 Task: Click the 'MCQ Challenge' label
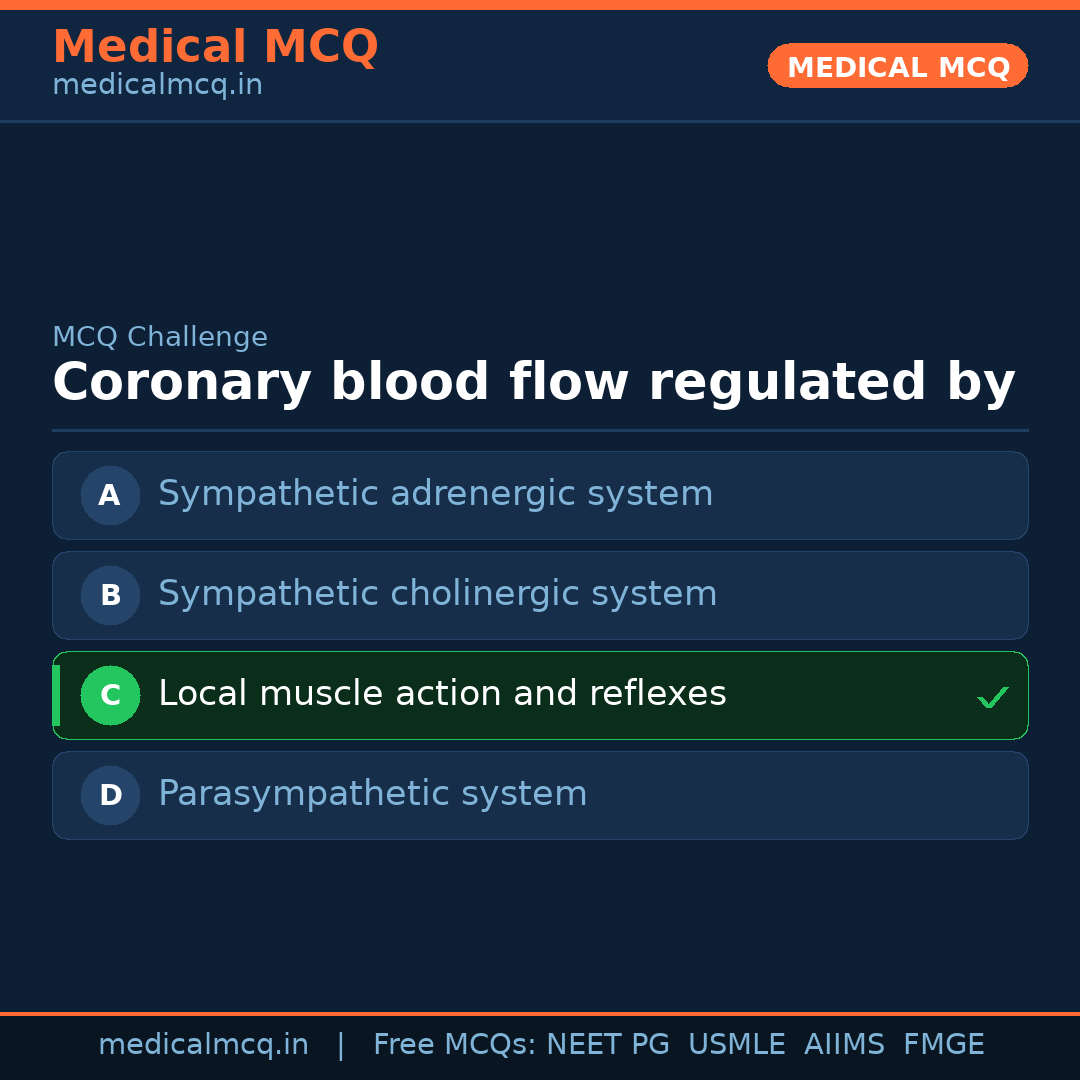click(x=160, y=338)
